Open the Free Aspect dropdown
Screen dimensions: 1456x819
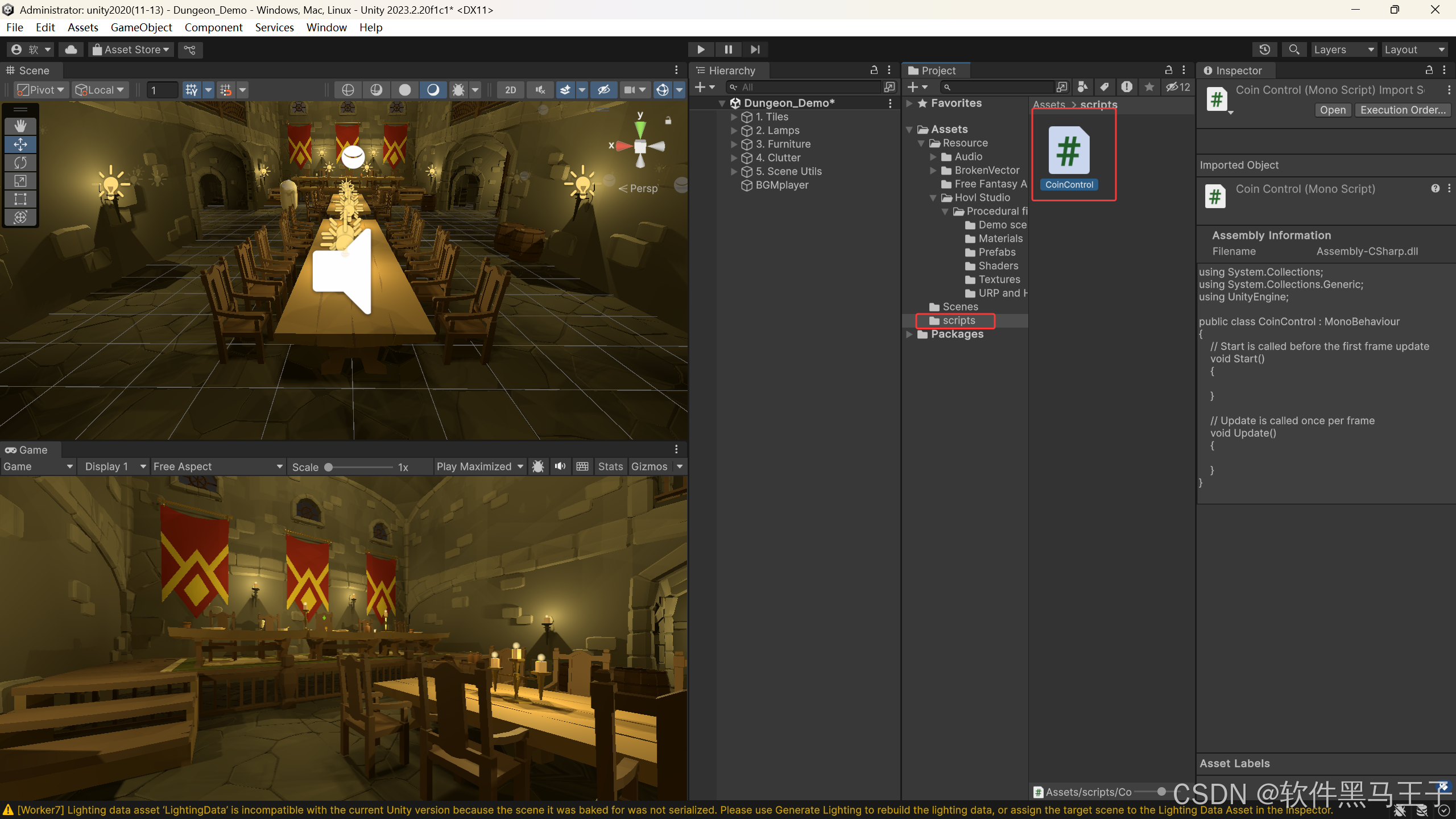[x=217, y=466]
